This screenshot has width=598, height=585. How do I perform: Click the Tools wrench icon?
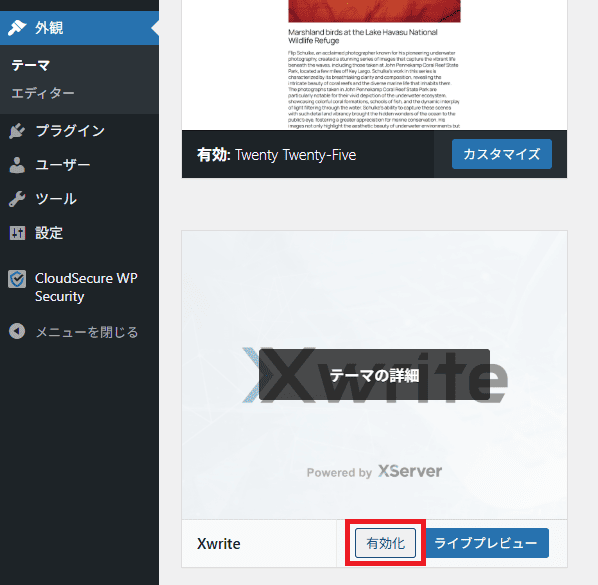(17, 199)
